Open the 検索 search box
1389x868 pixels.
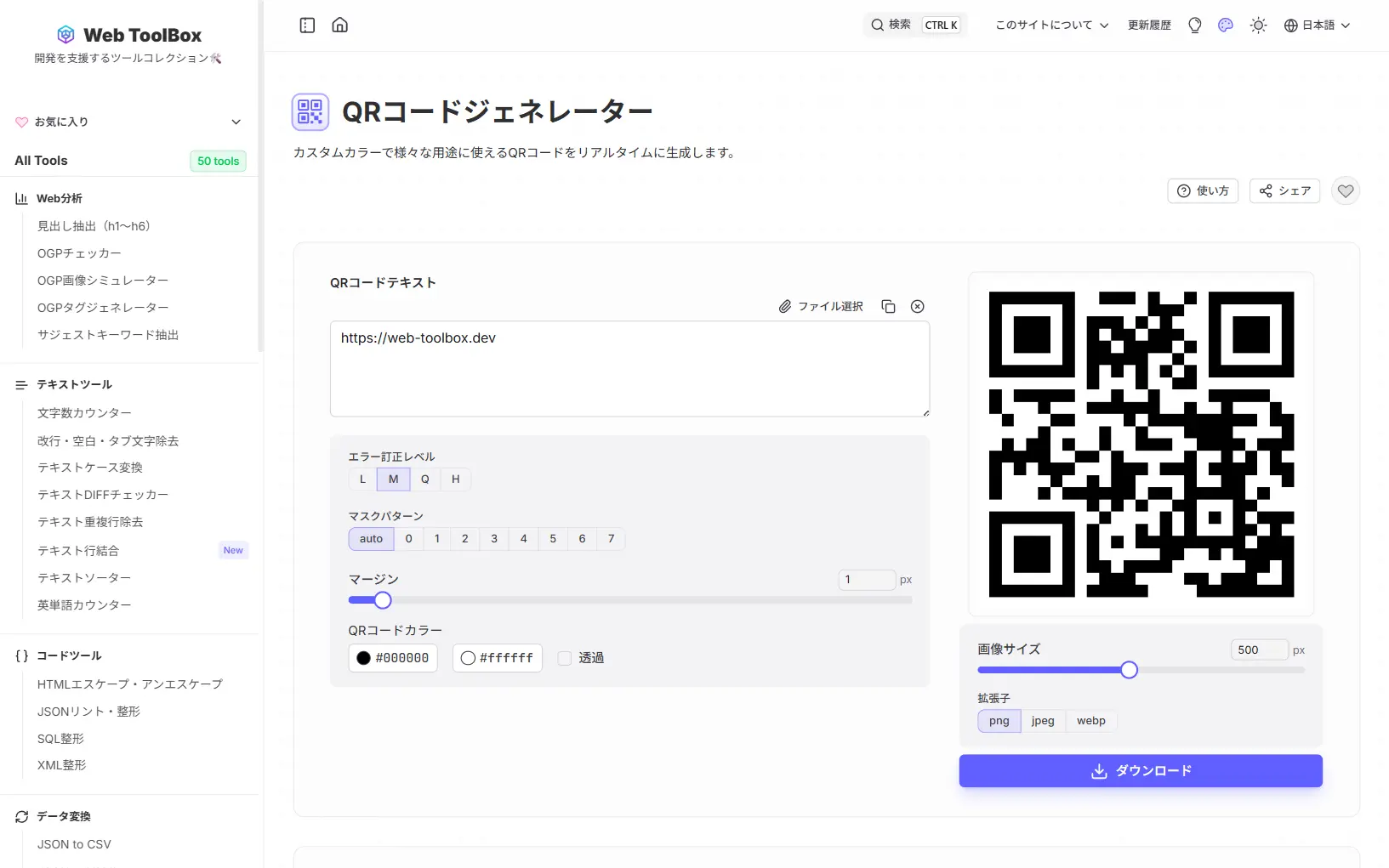[915, 25]
